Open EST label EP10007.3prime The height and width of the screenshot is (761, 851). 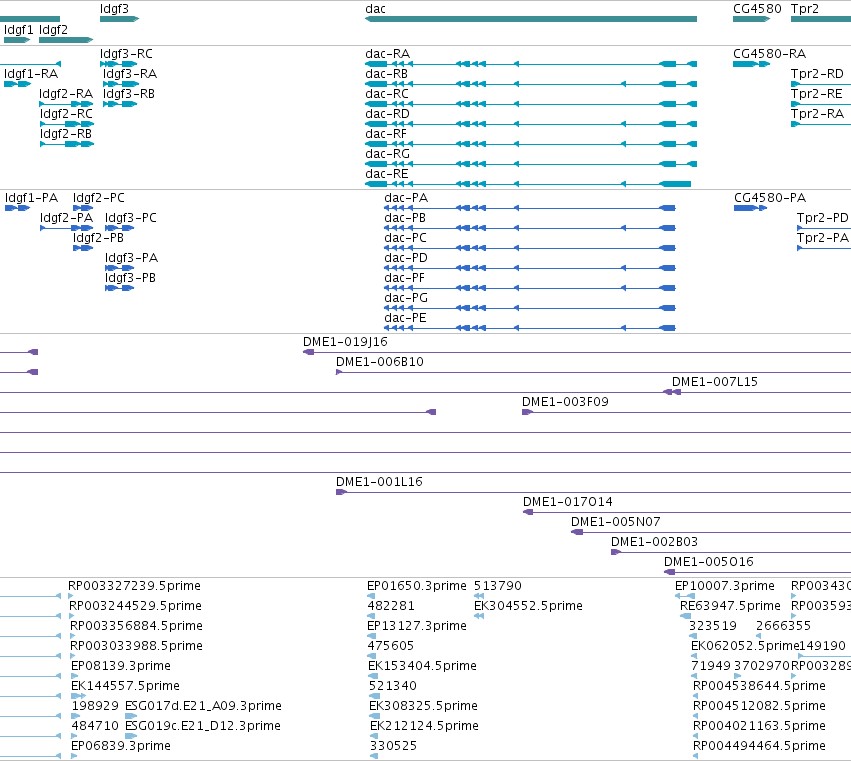pyautogui.click(x=725, y=586)
